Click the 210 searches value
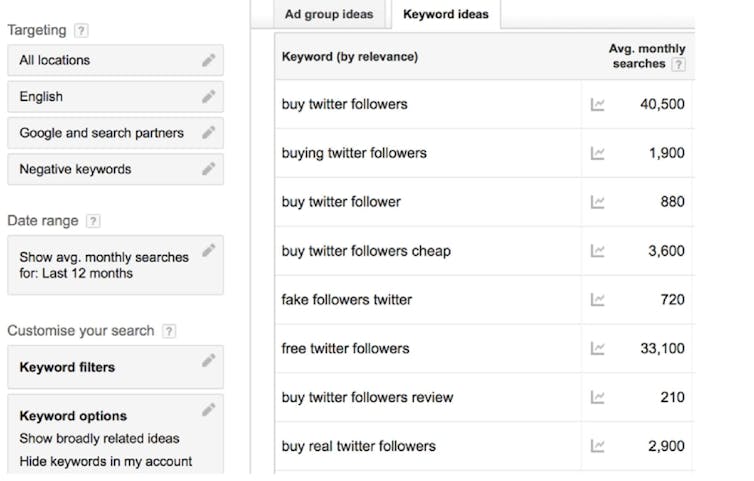The image size is (754, 481). point(672,397)
